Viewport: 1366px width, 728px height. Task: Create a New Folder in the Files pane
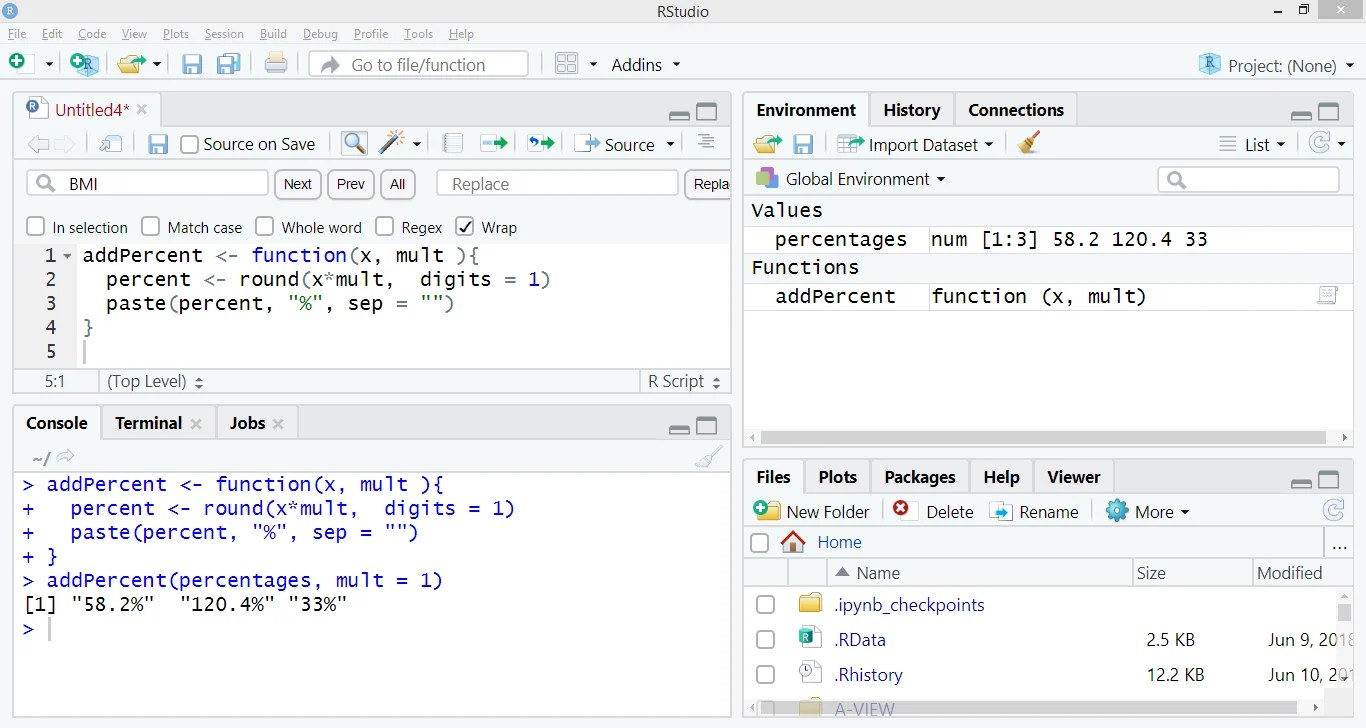(x=812, y=511)
